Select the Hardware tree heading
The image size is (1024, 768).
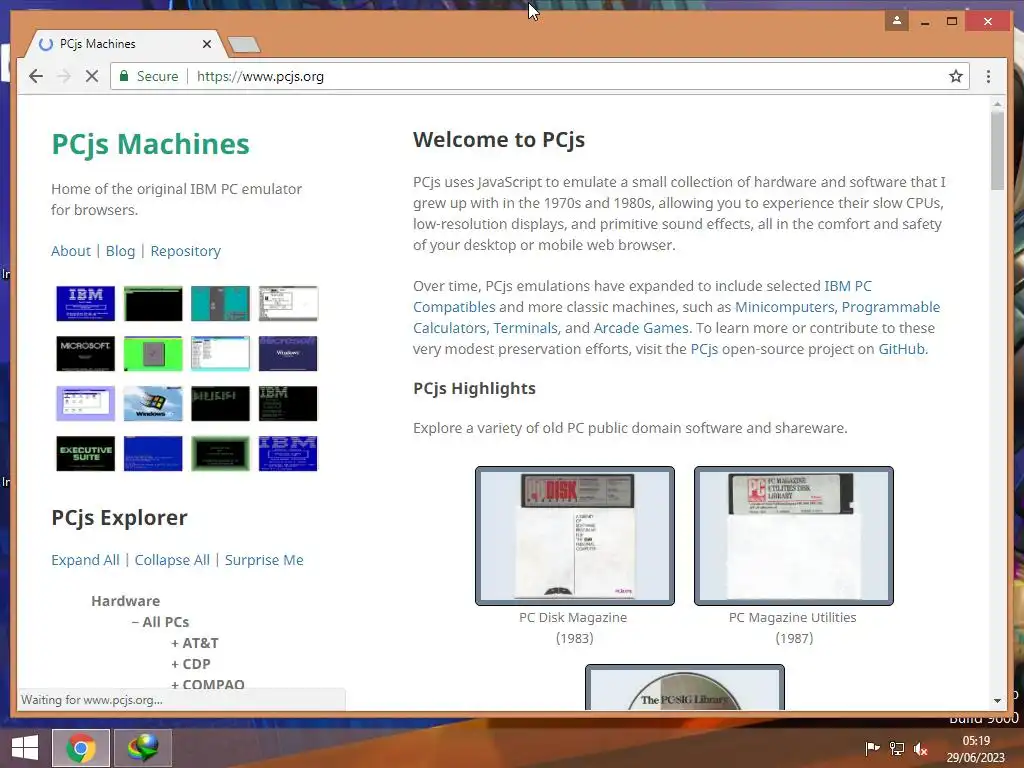(125, 601)
